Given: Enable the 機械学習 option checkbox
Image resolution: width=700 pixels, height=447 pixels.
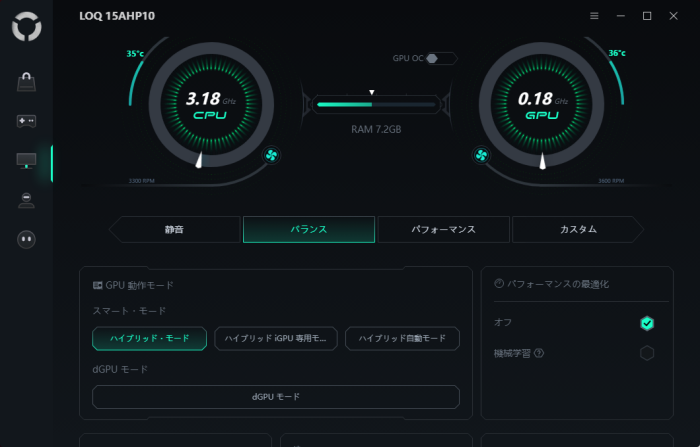Looking at the screenshot, I should pyautogui.click(x=647, y=353).
